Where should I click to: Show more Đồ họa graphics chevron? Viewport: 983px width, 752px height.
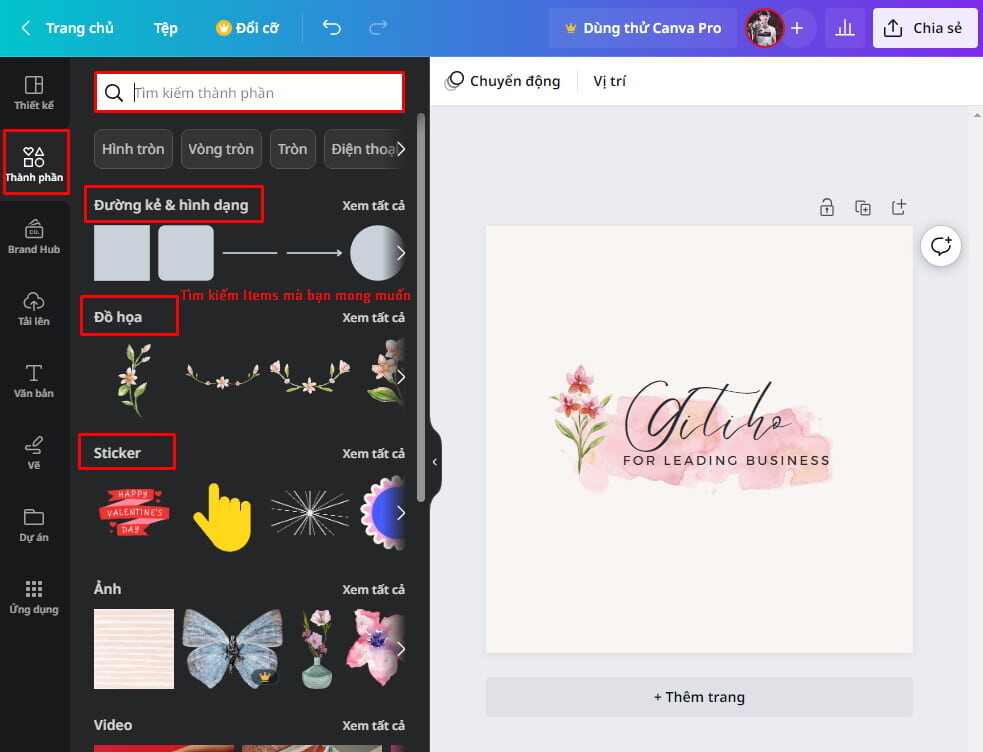[401, 377]
